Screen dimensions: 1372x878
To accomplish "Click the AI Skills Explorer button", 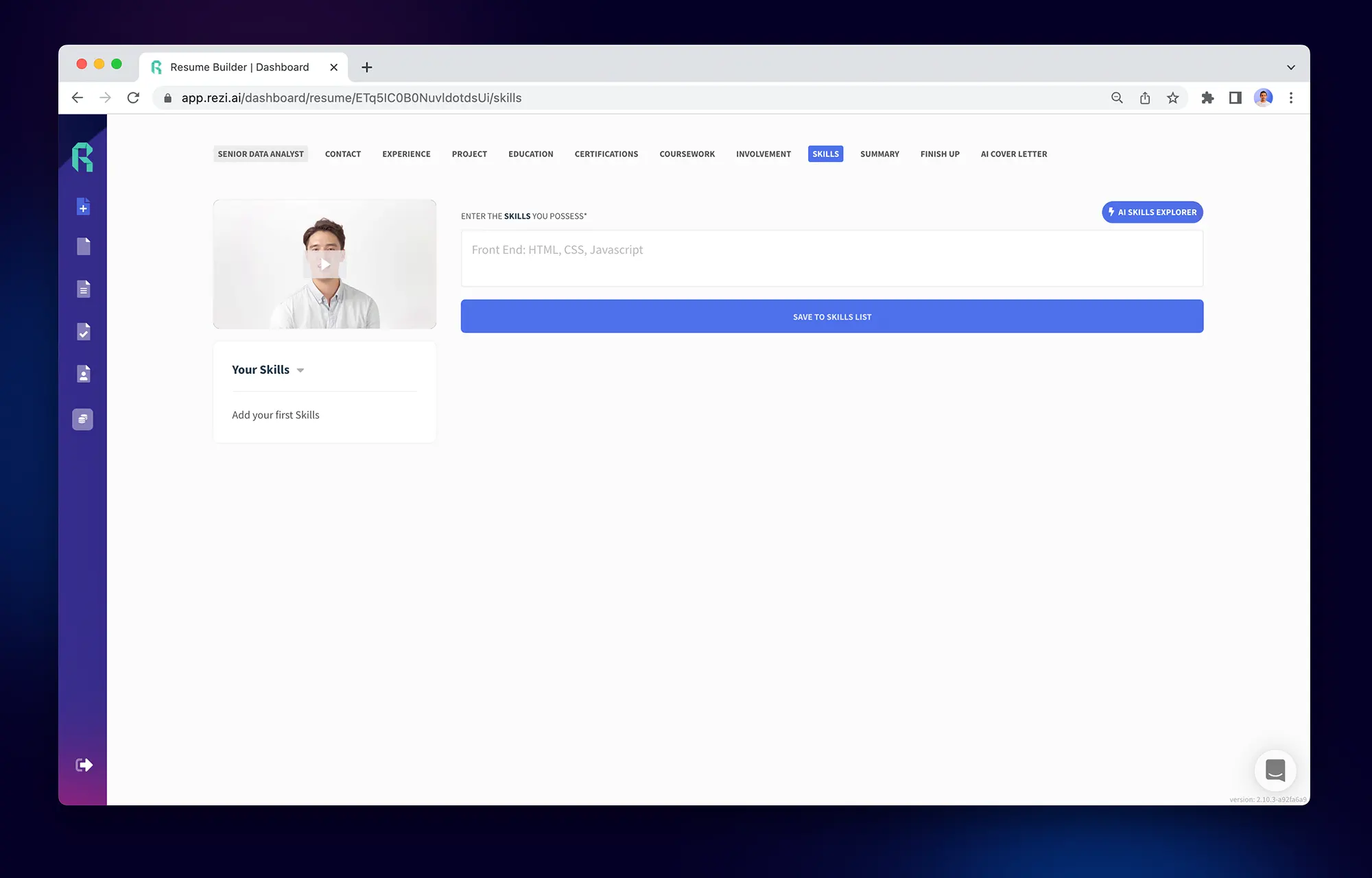I will [x=1152, y=212].
